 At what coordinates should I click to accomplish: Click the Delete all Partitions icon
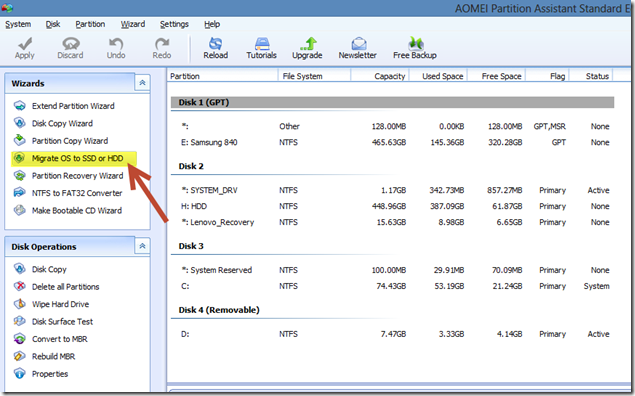click(x=19, y=286)
